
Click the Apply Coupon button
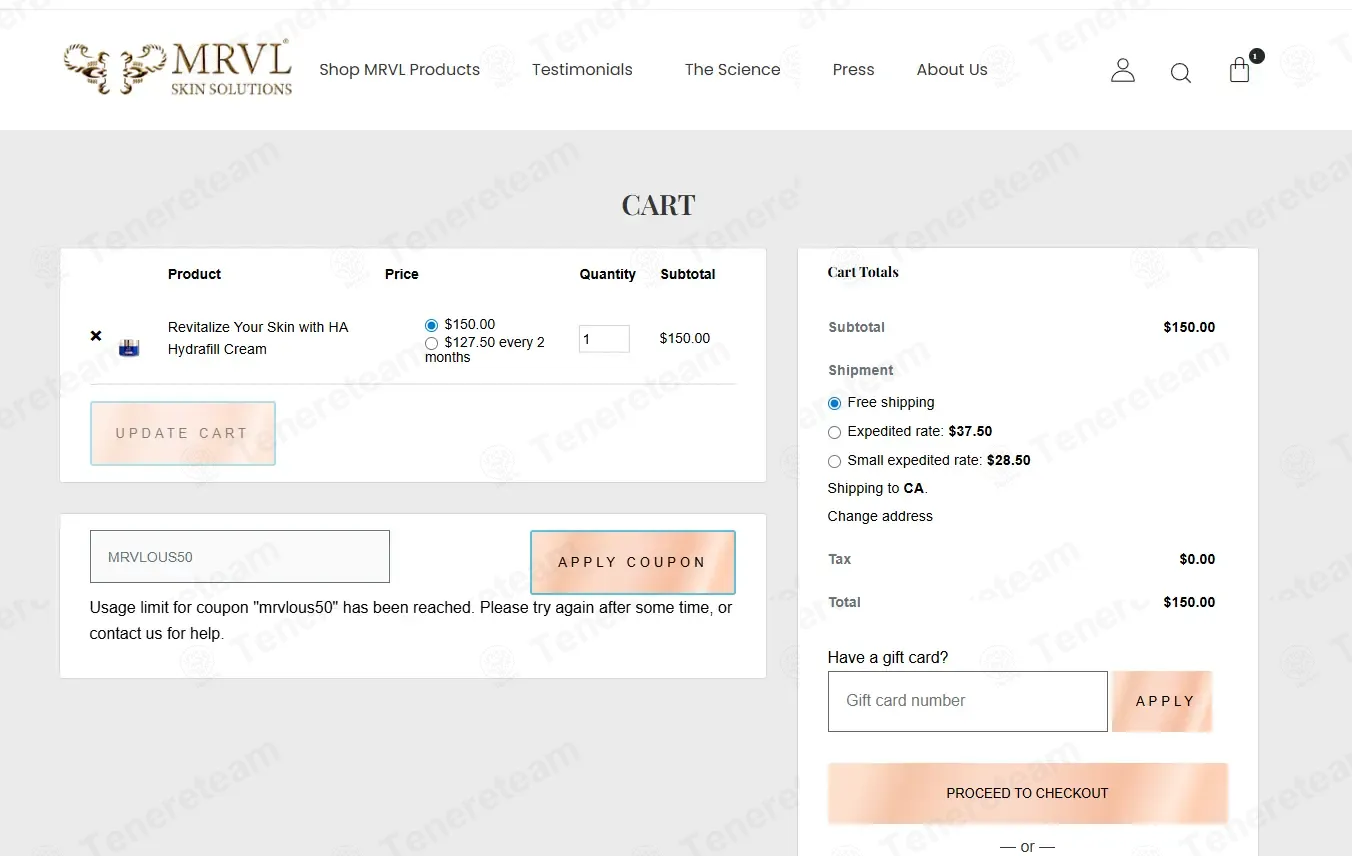633,562
